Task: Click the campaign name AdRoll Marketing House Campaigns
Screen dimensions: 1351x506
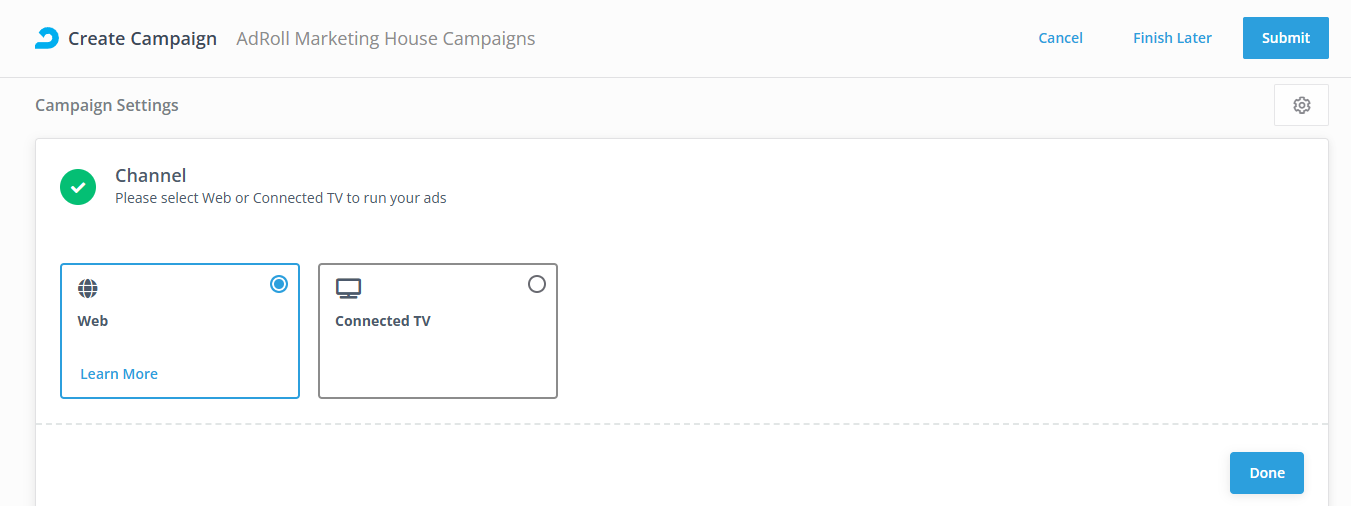Action: [385, 39]
